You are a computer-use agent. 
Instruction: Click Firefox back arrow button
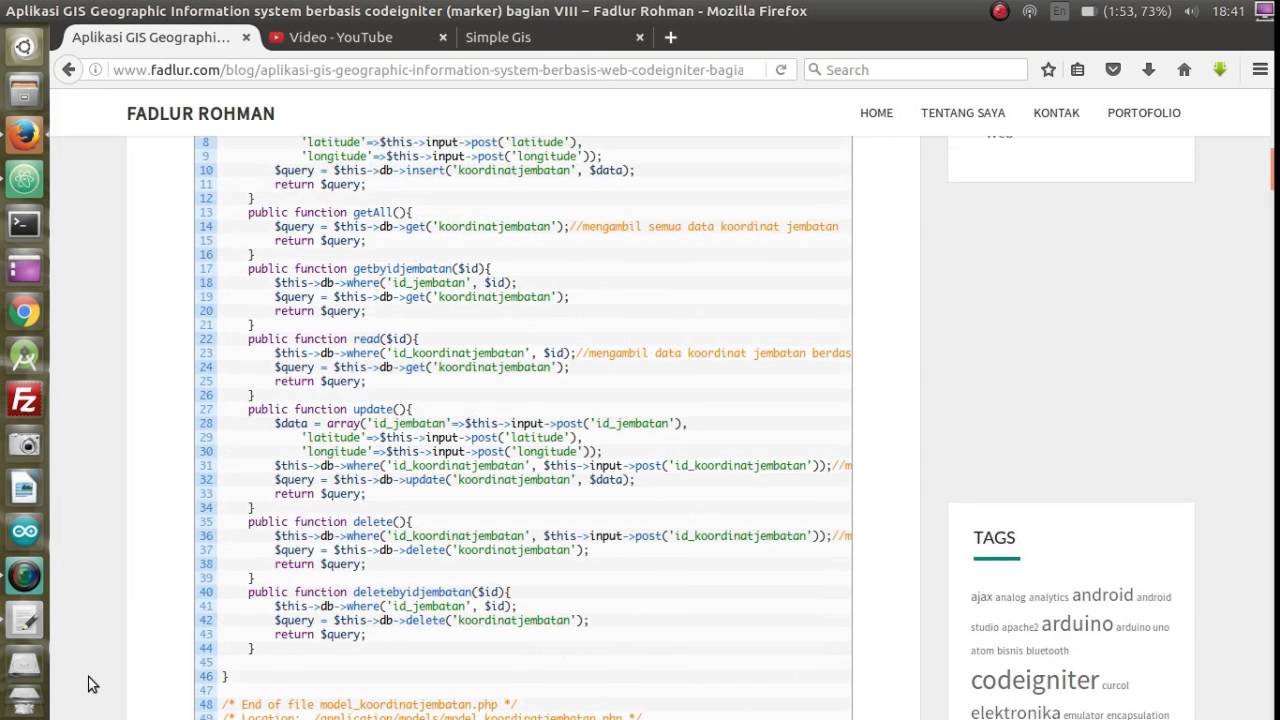tap(68, 69)
